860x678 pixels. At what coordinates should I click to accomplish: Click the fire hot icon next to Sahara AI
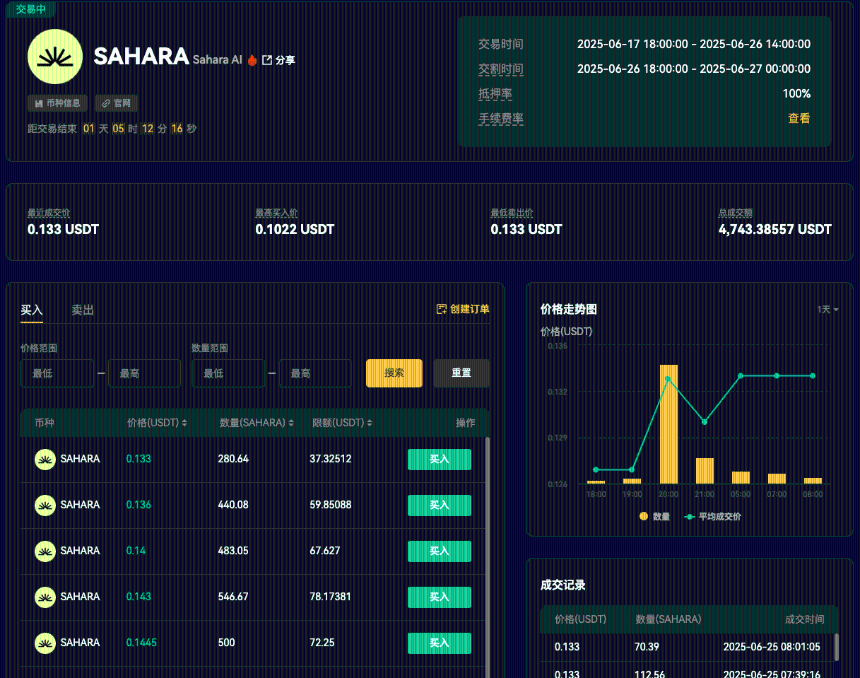[x=252, y=60]
